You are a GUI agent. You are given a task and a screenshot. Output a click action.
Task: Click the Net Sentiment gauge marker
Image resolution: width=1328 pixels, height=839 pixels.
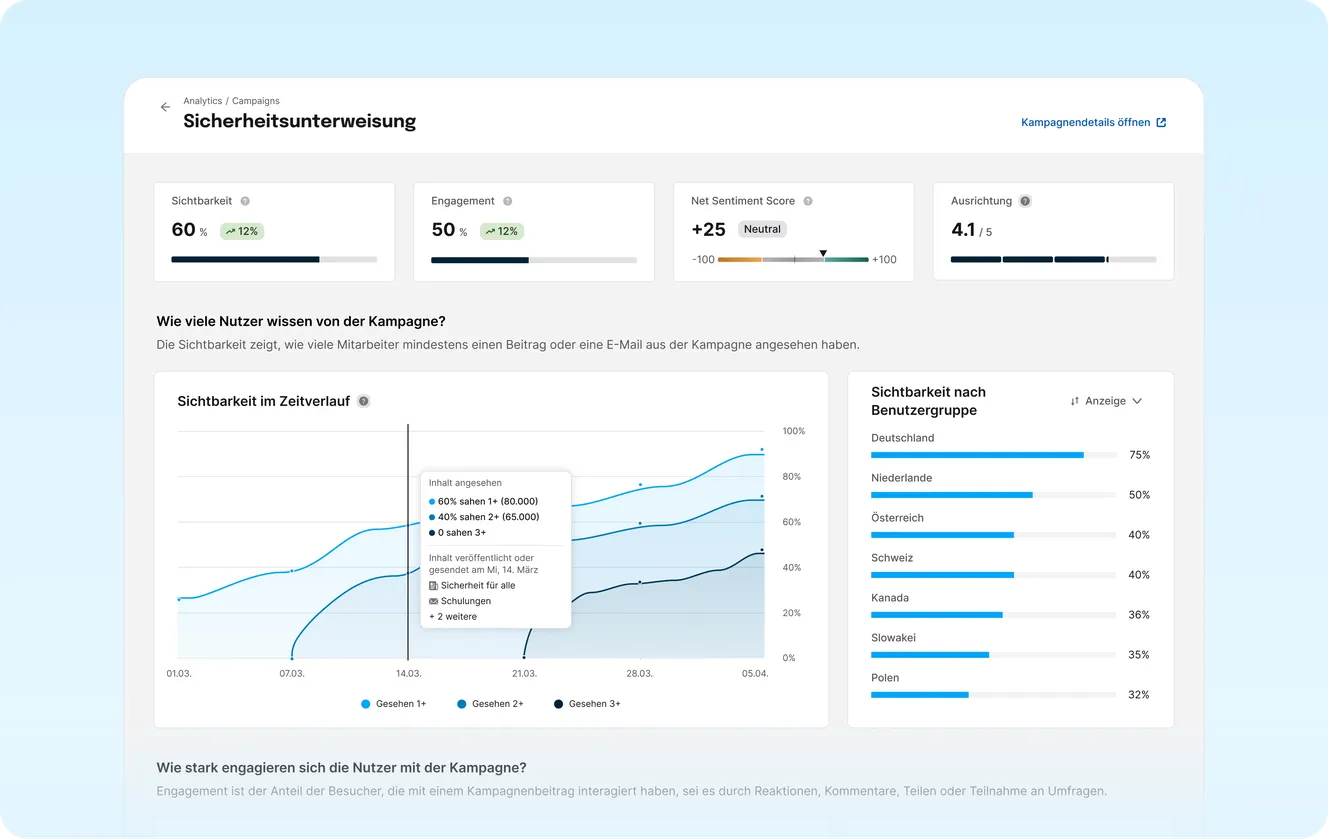pos(823,254)
